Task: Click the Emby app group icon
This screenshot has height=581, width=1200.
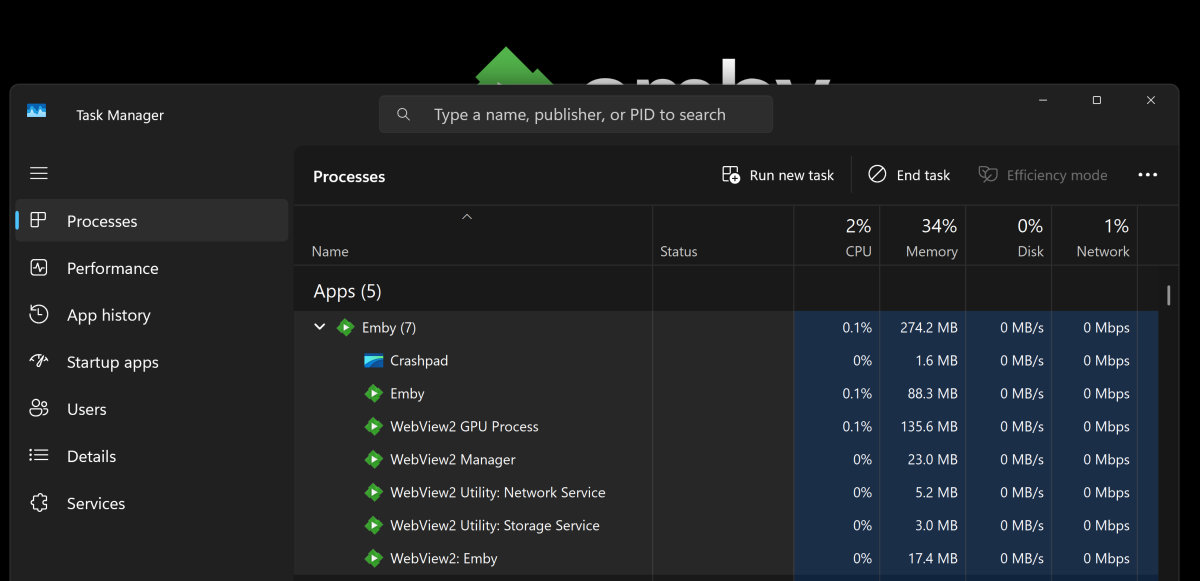Action: pos(346,328)
